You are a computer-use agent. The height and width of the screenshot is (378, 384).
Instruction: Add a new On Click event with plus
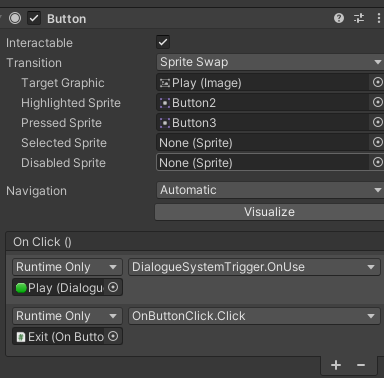click(x=336, y=365)
